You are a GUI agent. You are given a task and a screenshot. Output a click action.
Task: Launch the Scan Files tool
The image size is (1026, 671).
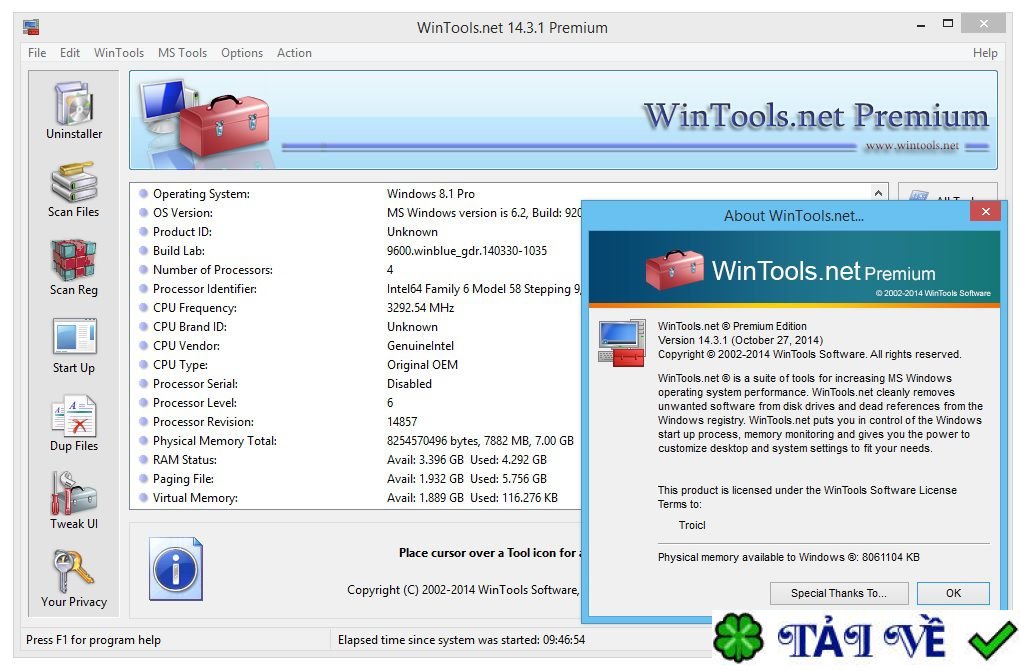pos(73,182)
